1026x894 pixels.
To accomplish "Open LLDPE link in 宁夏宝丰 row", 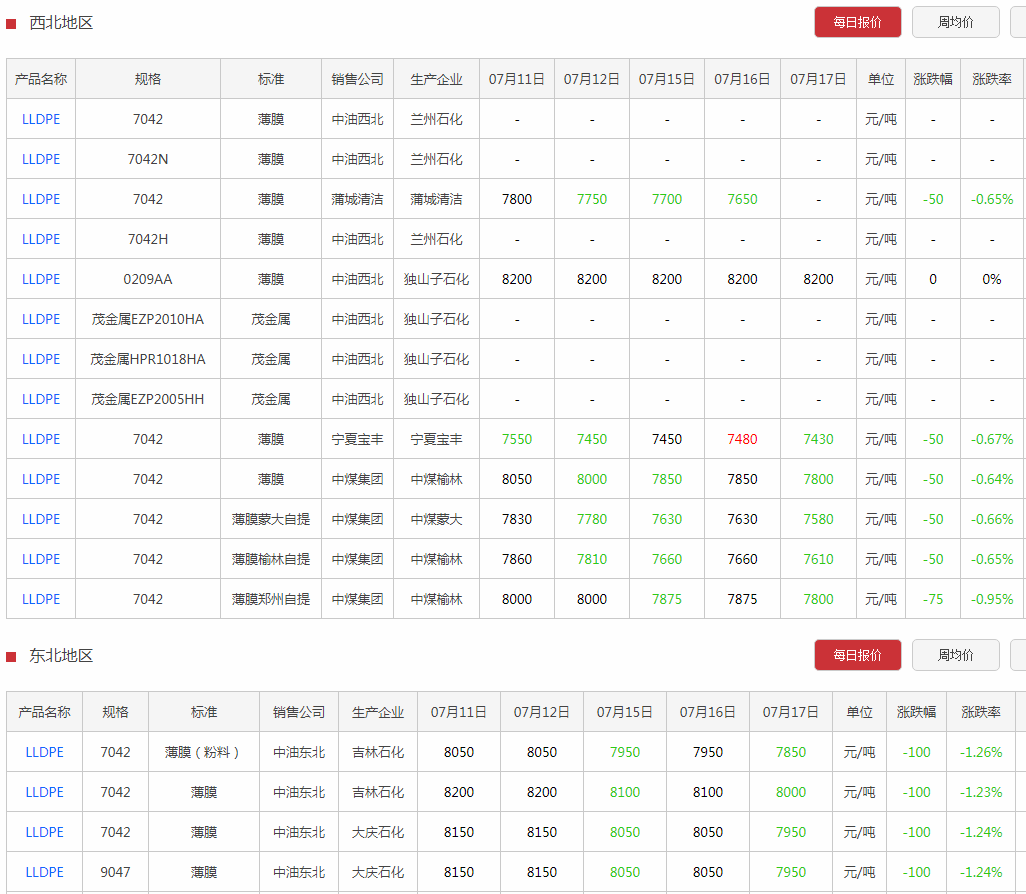I will [41, 438].
